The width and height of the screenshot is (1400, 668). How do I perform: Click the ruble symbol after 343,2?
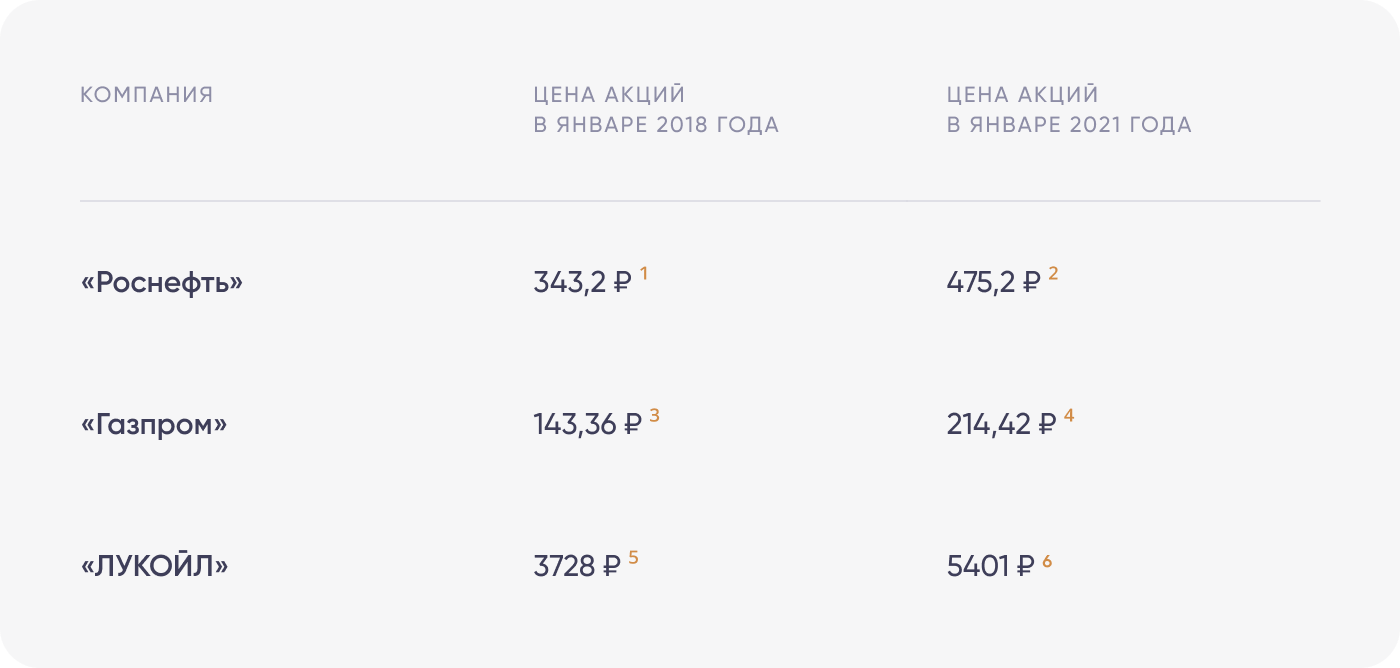pos(622,283)
